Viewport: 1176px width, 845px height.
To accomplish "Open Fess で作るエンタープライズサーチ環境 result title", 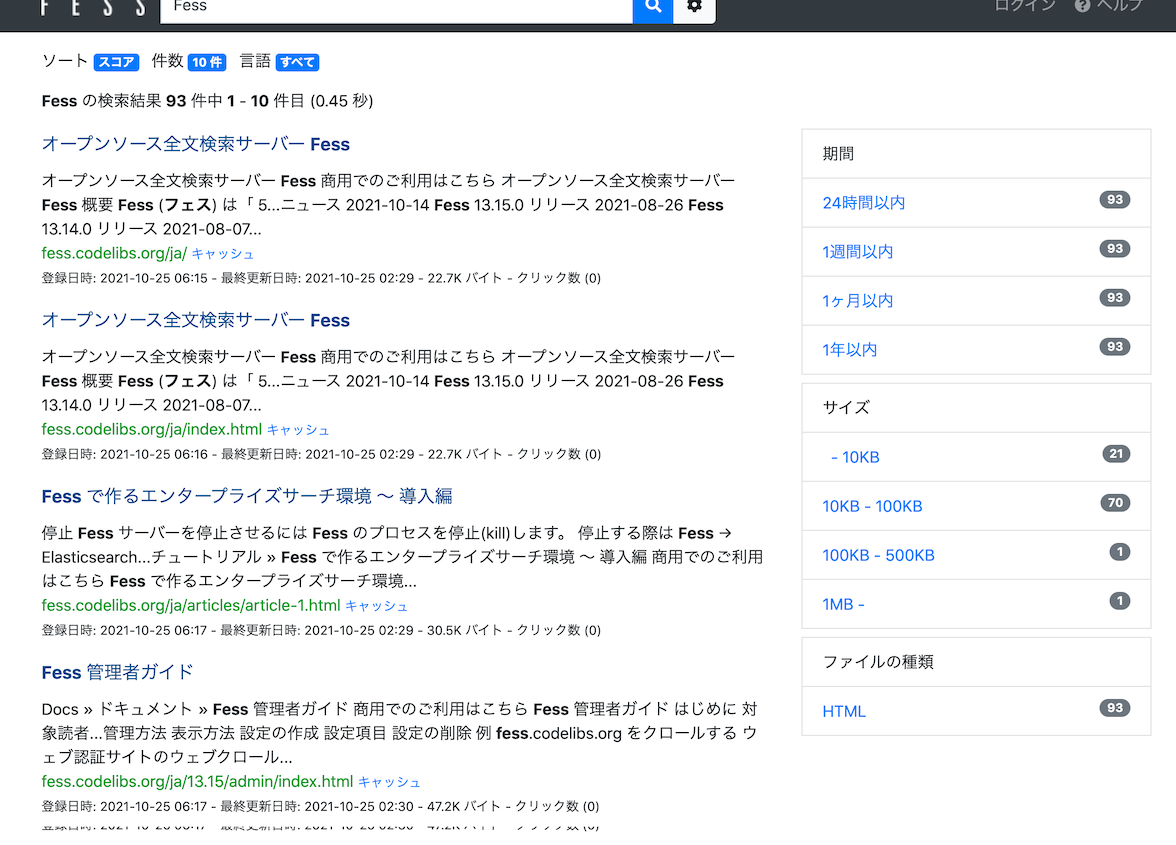I will click(x=247, y=496).
